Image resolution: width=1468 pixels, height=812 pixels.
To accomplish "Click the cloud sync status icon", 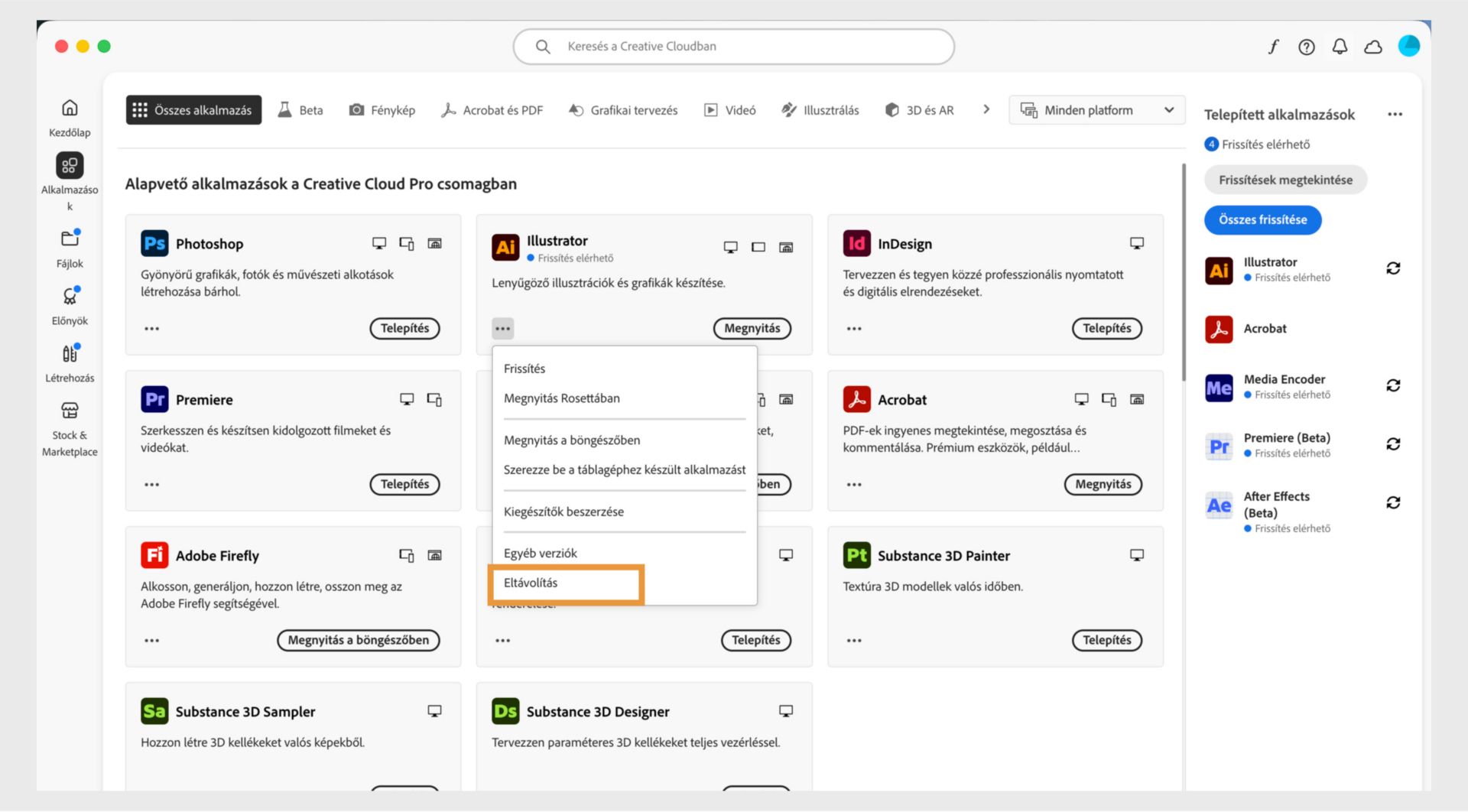I will click(1373, 47).
